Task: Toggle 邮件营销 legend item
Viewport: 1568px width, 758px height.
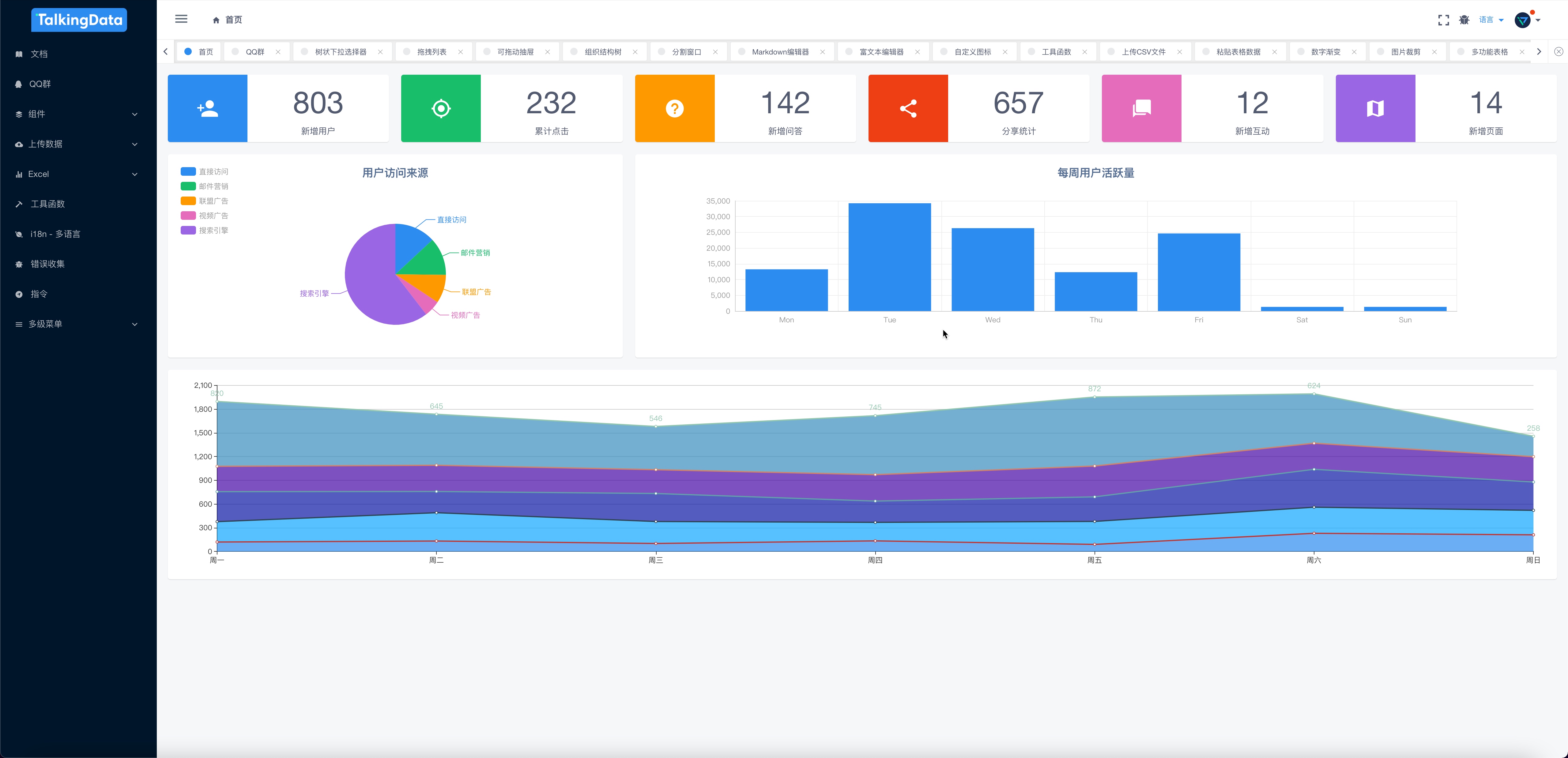Action: point(205,186)
